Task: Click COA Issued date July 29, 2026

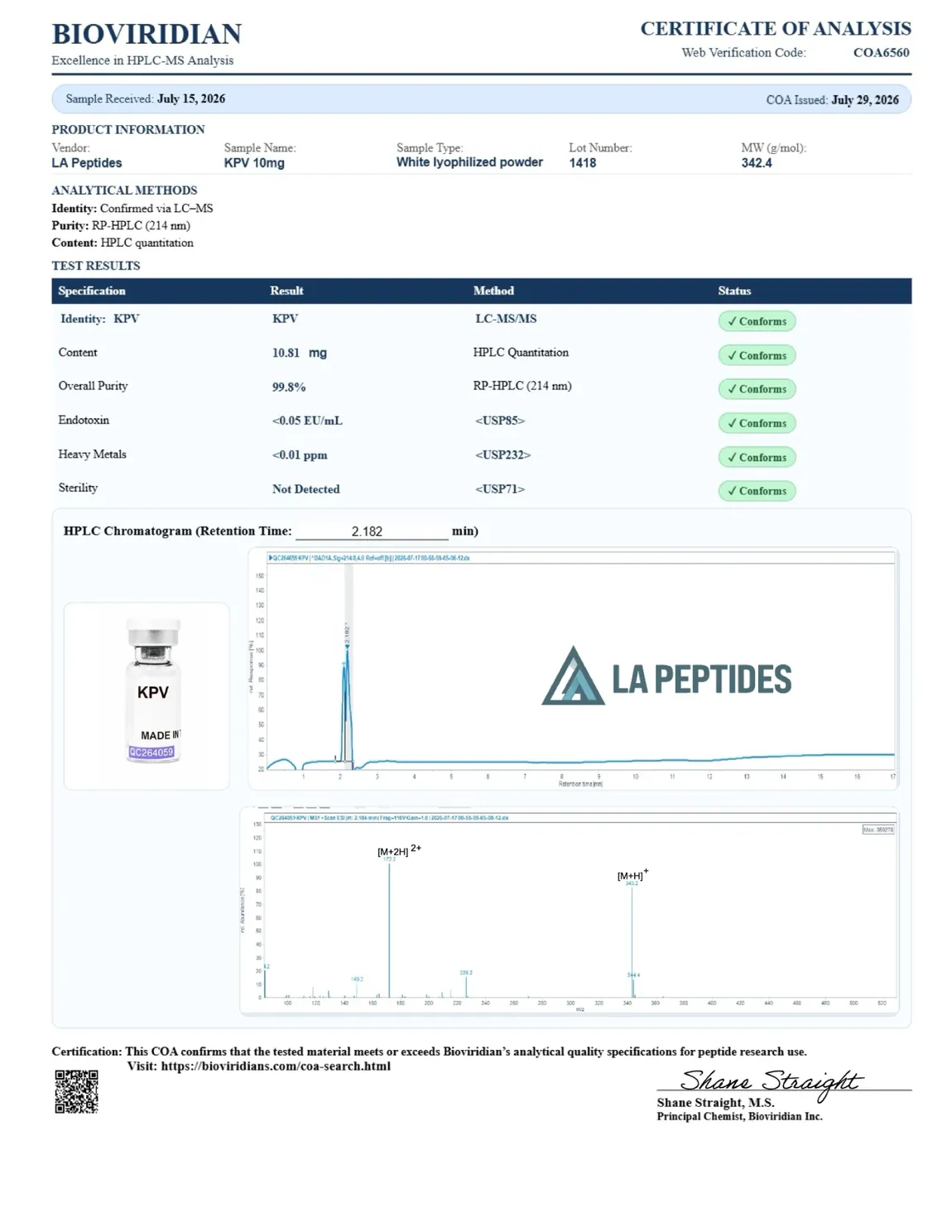Action: point(865,99)
